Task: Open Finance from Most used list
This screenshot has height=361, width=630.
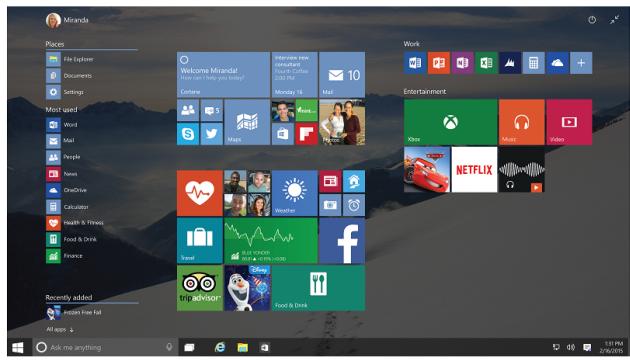Action: coord(65,256)
